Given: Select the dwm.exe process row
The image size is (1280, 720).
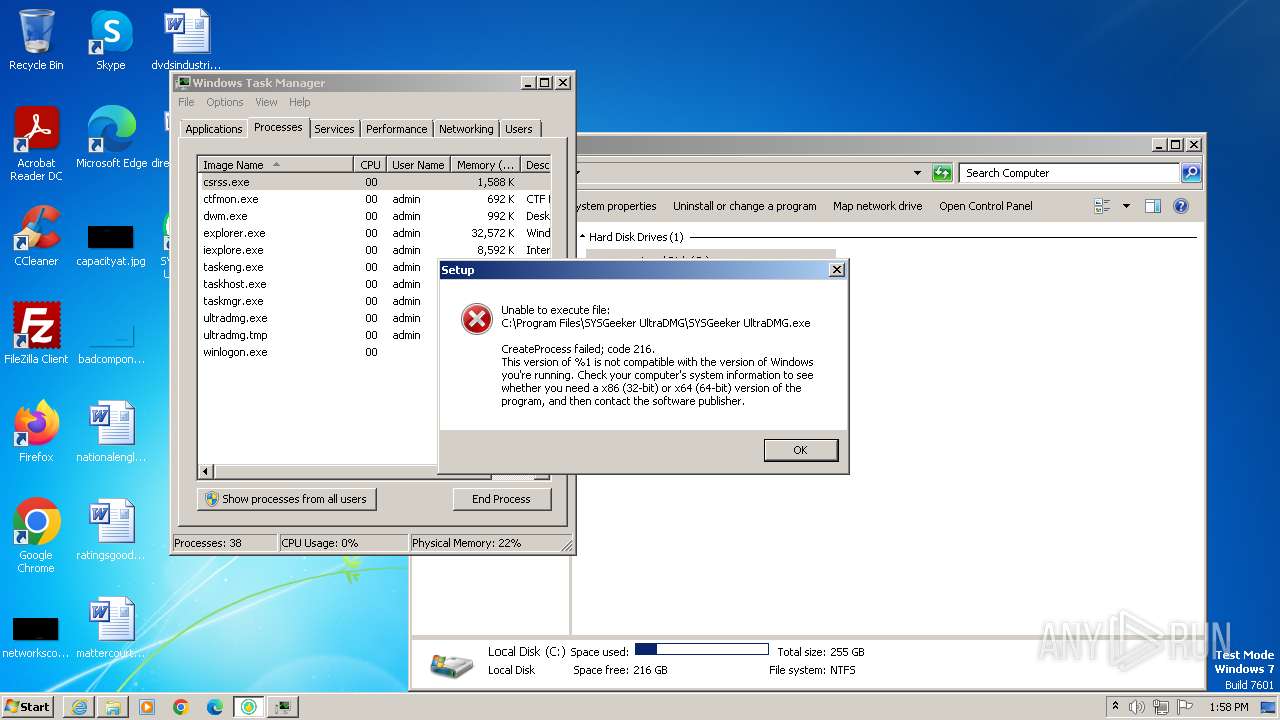Looking at the screenshot, I should click(373, 216).
